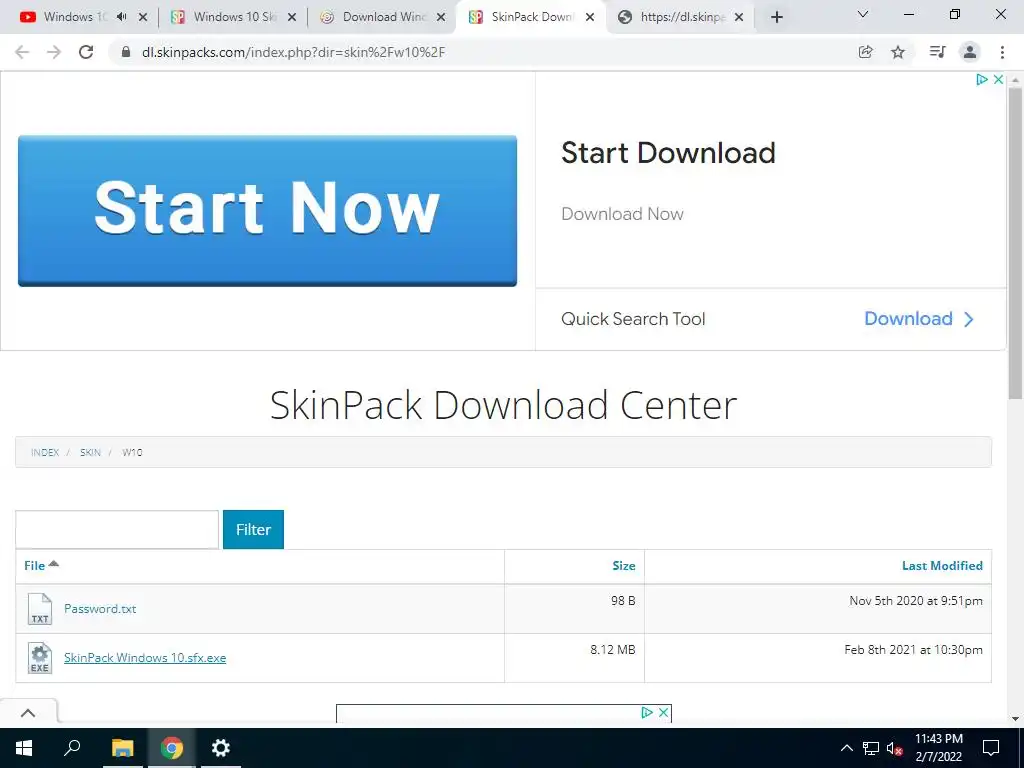
Task: Download SkinPack Windows 10.sfx.exe
Action: pos(145,658)
